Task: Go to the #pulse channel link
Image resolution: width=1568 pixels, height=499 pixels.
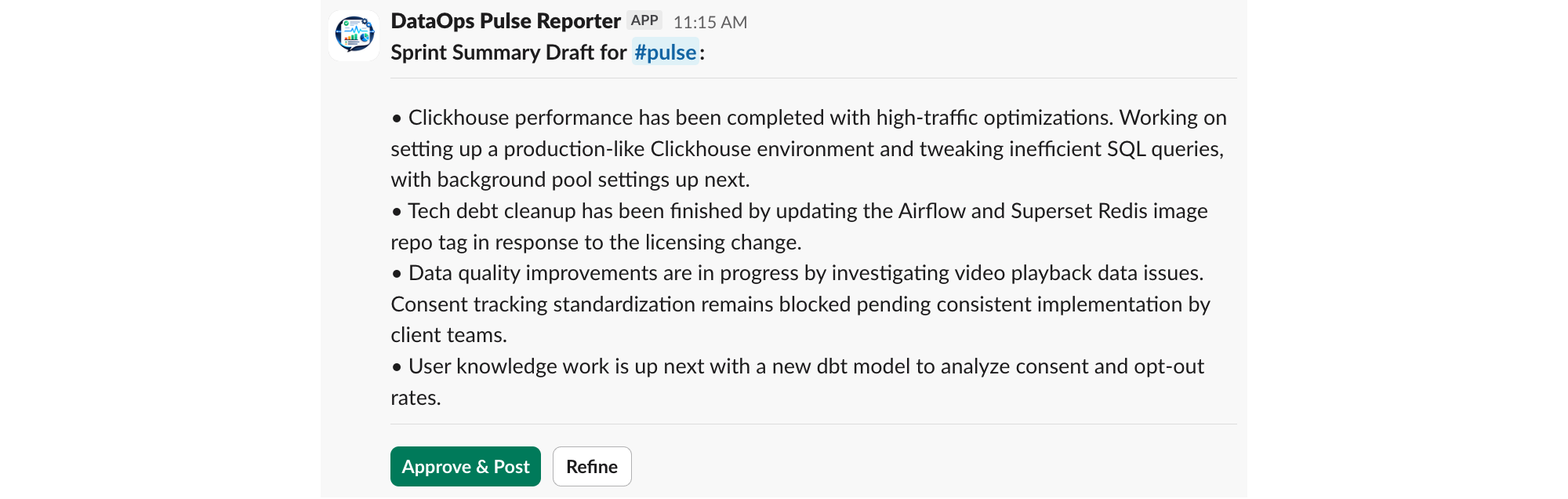Action: (665, 53)
